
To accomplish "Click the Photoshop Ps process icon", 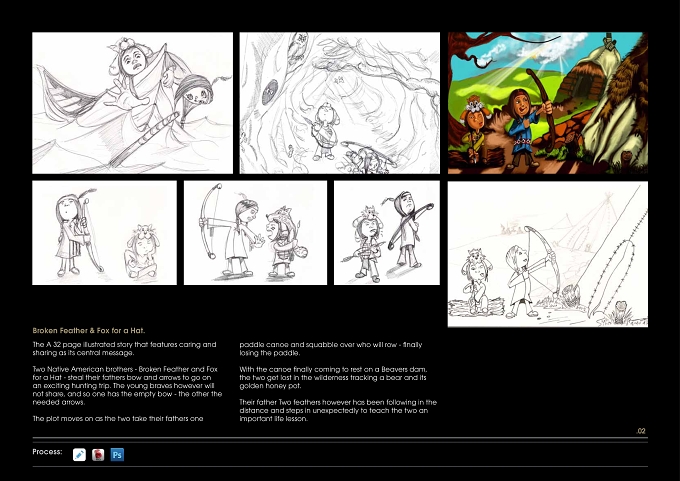I will pos(117,455).
